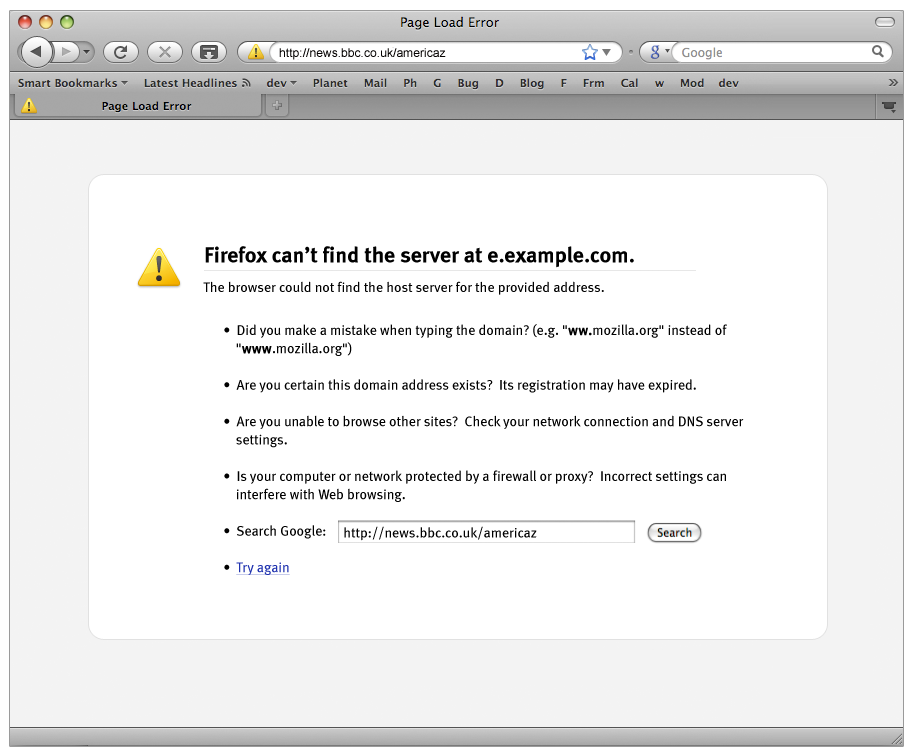This screenshot has height=755, width=919.
Task: Click the downloads tray toolbar button
Action: point(209,52)
